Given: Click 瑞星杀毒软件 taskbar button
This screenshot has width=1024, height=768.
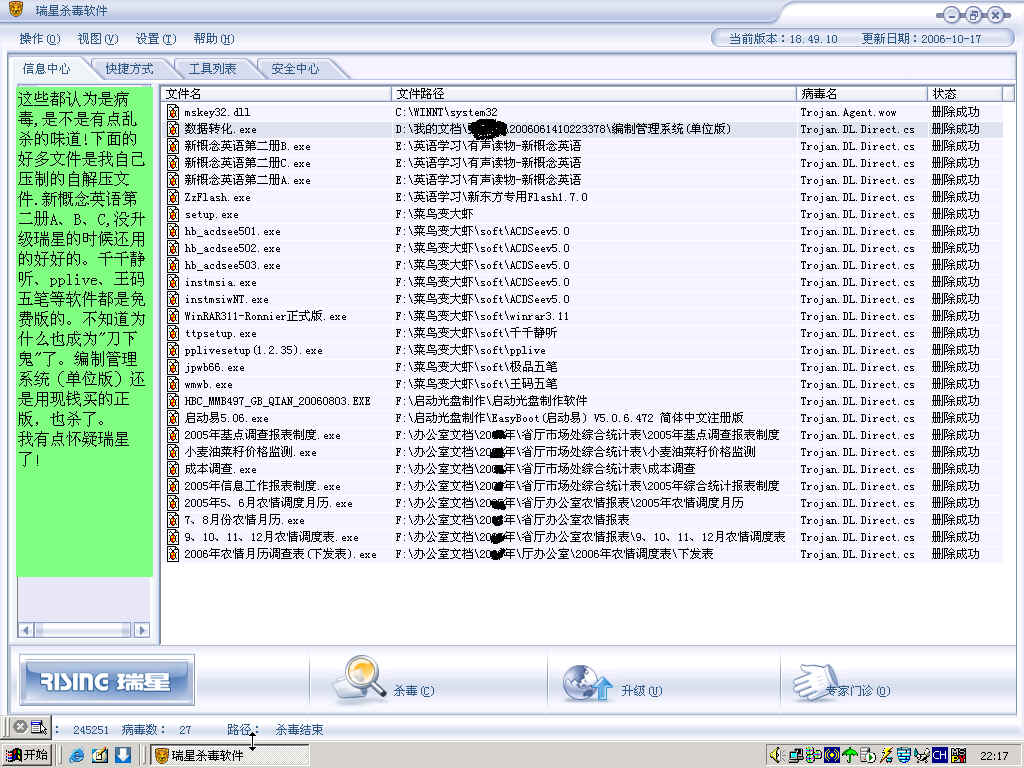Looking at the screenshot, I should (230, 756).
